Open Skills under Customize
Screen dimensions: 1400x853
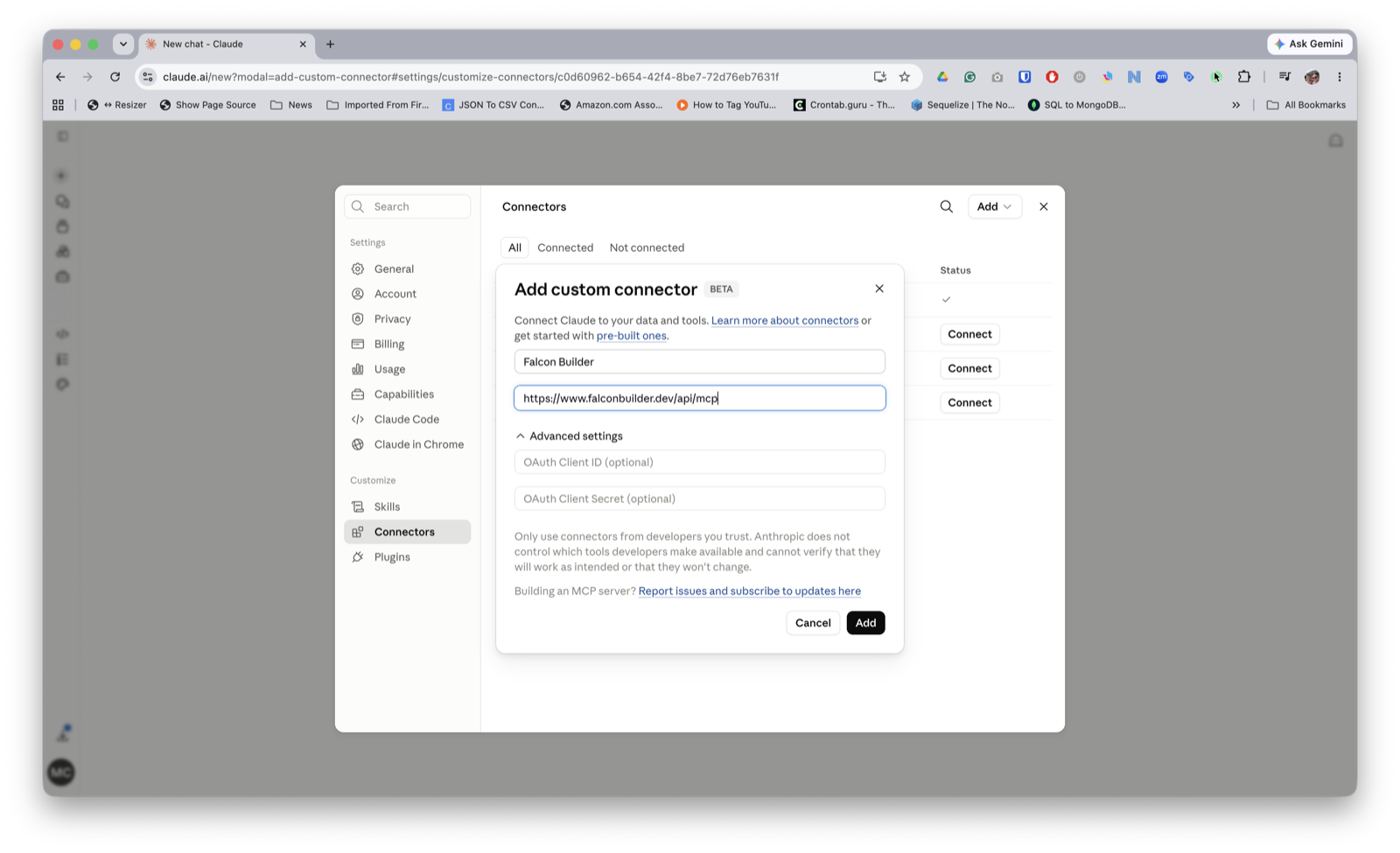(x=407, y=507)
